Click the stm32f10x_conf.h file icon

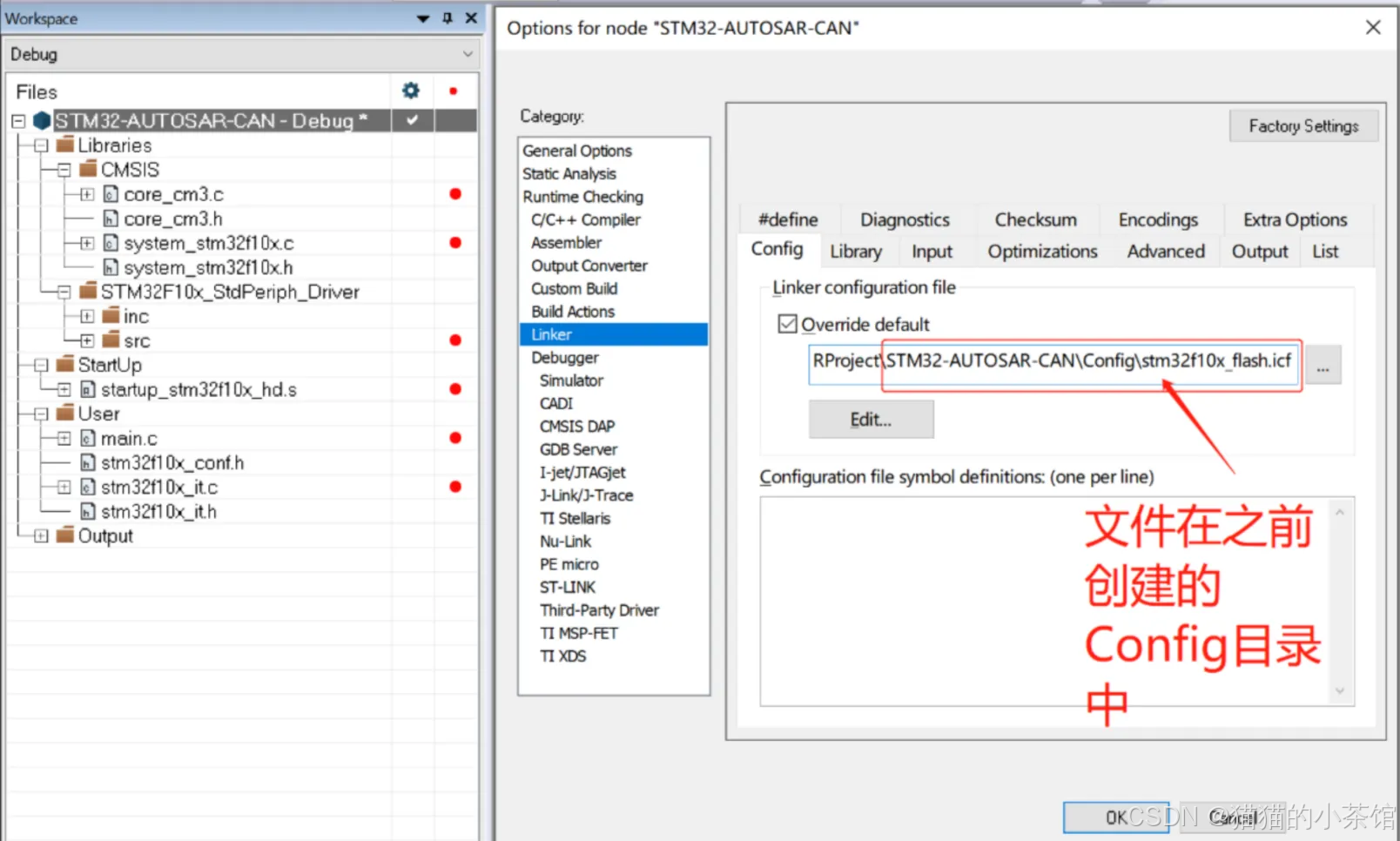(88, 462)
